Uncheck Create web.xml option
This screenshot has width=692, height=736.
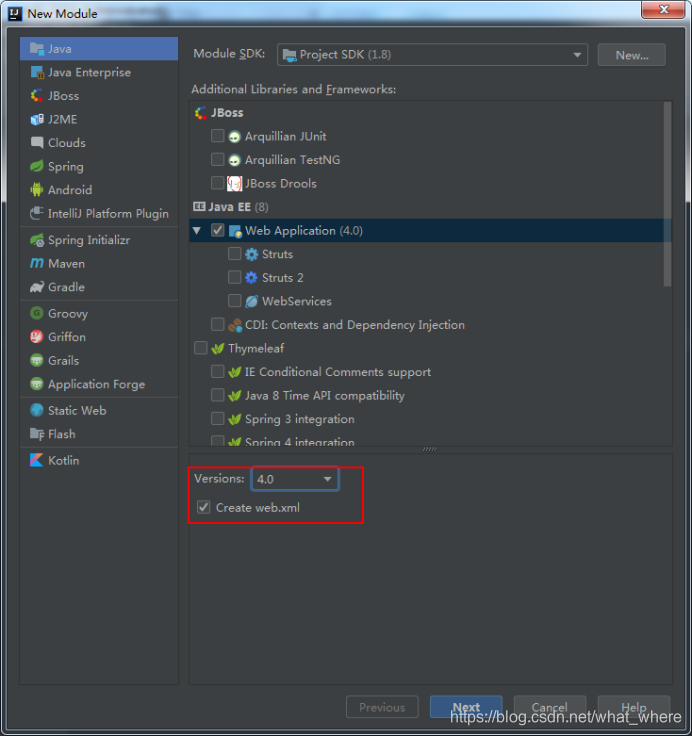tap(203, 507)
